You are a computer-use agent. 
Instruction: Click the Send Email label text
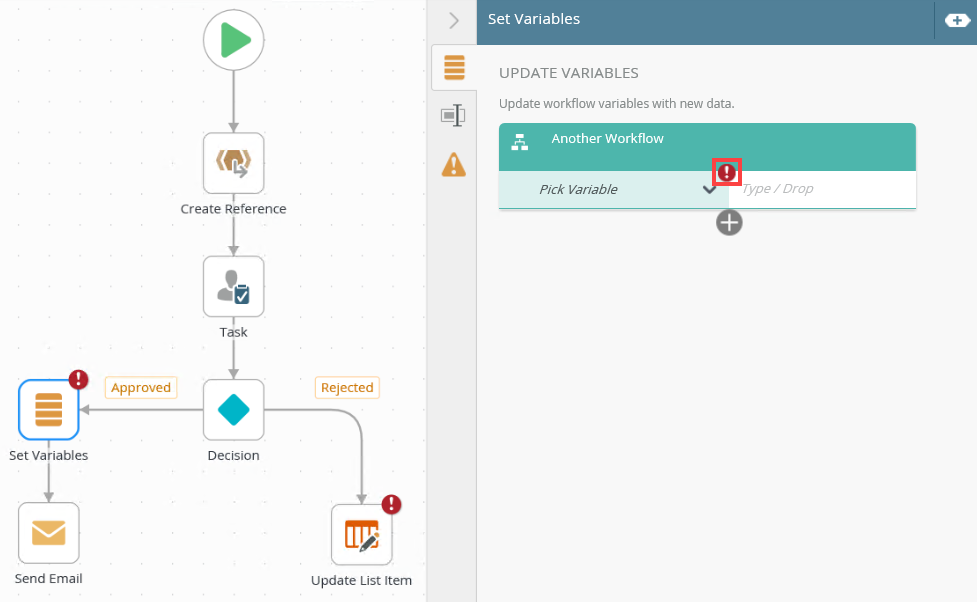point(49,578)
